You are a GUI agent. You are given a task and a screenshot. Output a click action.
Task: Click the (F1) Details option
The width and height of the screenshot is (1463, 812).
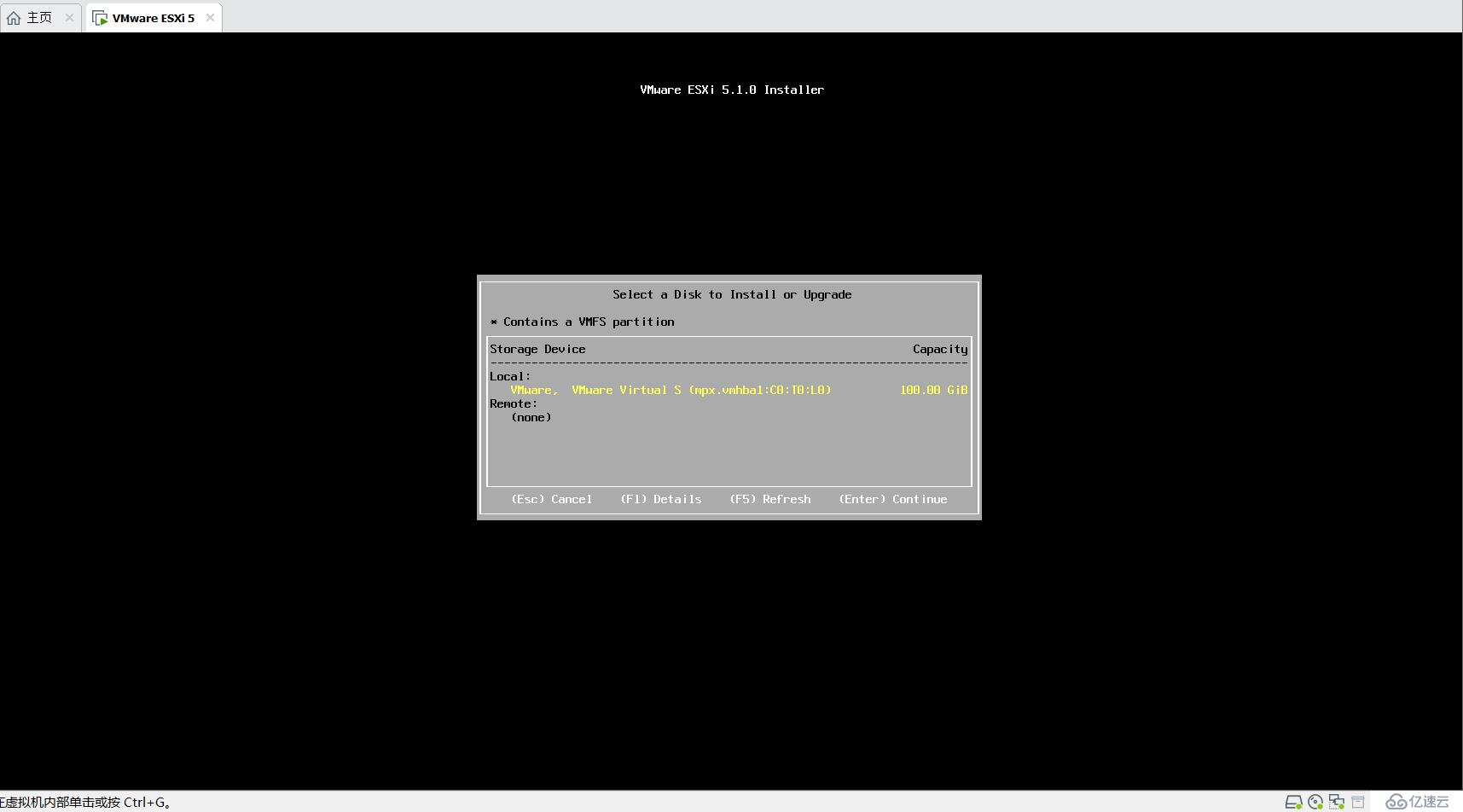pos(660,499)
